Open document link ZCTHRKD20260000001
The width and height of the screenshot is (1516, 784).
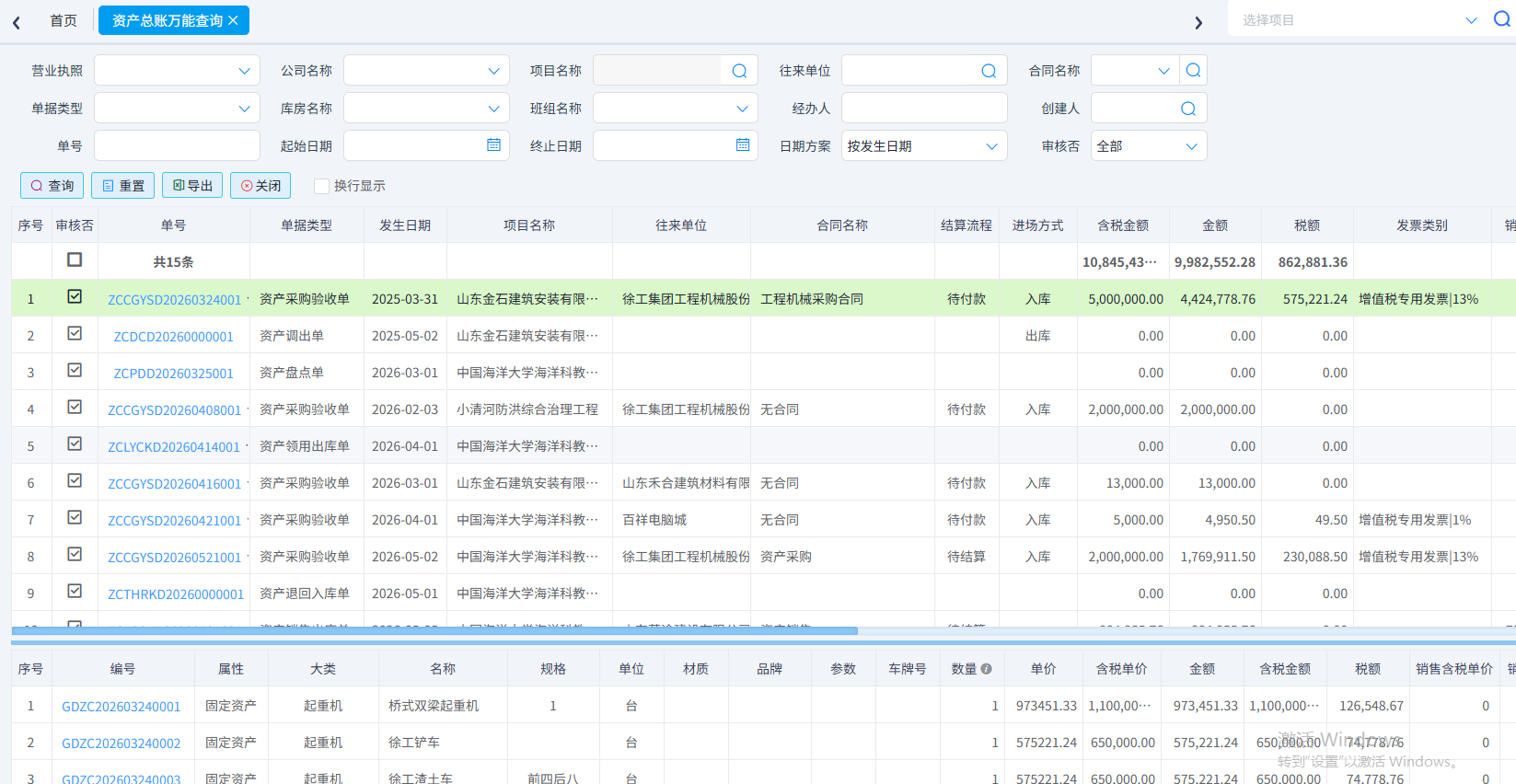(176, 594)
